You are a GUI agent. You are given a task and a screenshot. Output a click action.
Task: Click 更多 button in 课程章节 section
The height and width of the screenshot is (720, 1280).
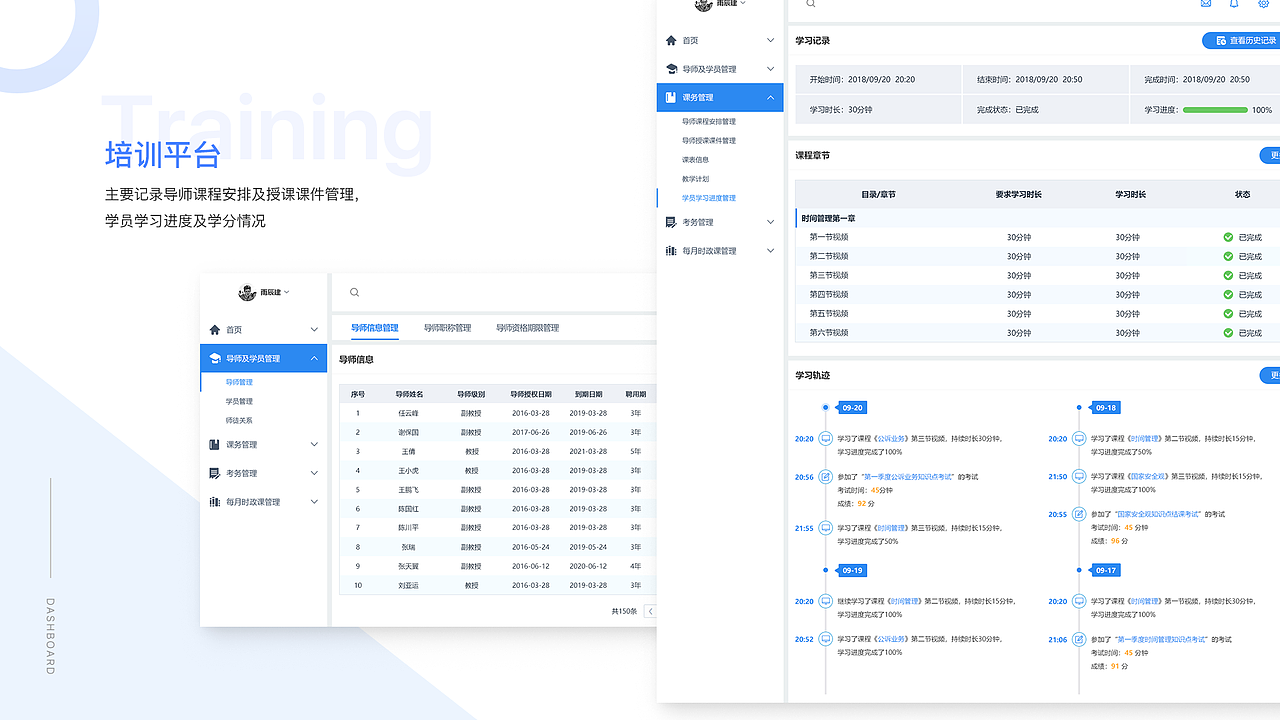(x=1270, y=155)
